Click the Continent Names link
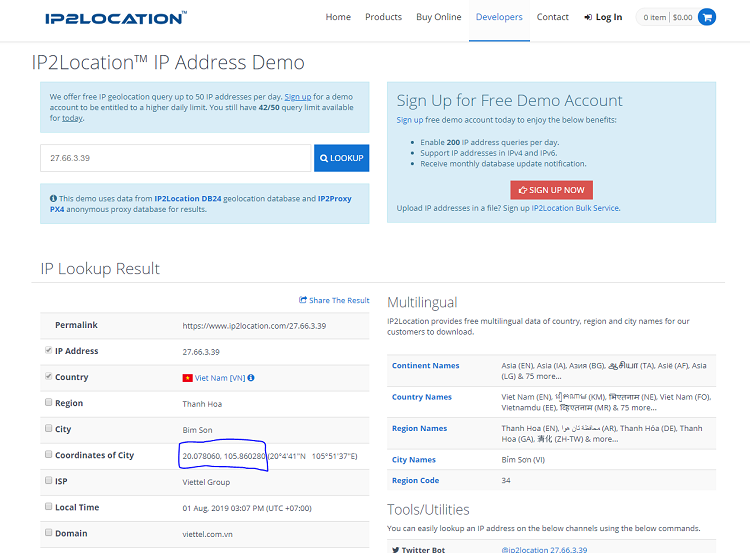The width and height of the screenshot is (750, 553). point(426,366)
